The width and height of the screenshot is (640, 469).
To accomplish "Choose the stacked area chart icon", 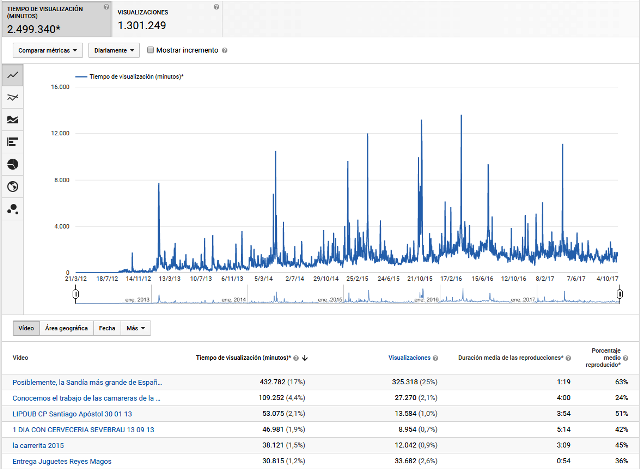I will pyautogui.click(x=13, y=119).
